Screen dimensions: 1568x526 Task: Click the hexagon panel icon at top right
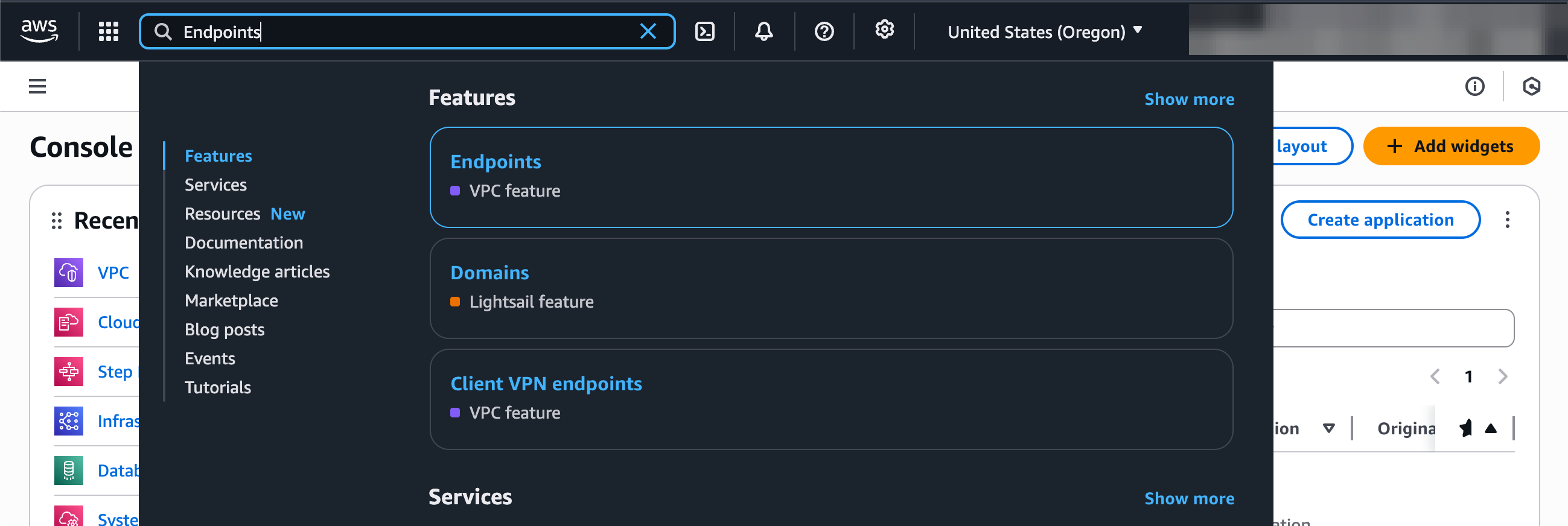1531,86
